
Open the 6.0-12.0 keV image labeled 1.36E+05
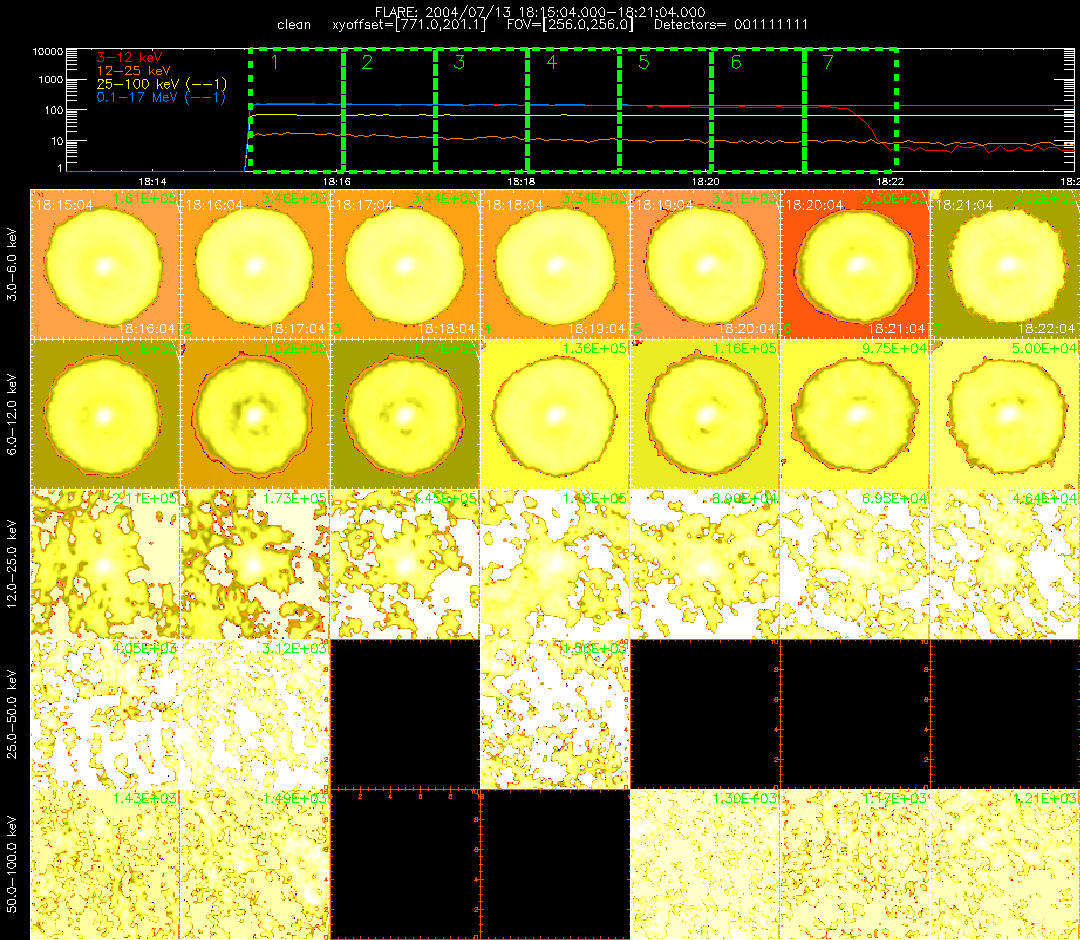[x=555, y=415]
